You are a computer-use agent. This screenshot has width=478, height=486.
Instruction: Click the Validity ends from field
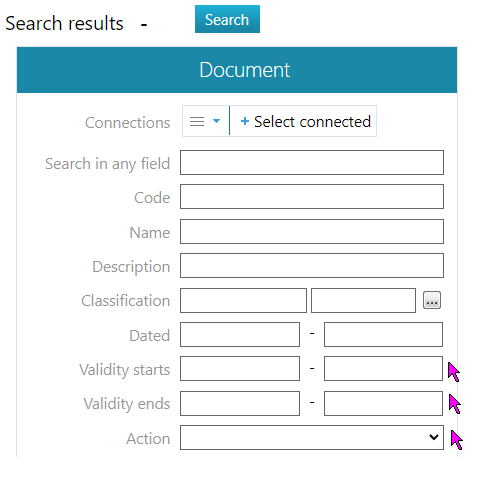tap(240, 404)
